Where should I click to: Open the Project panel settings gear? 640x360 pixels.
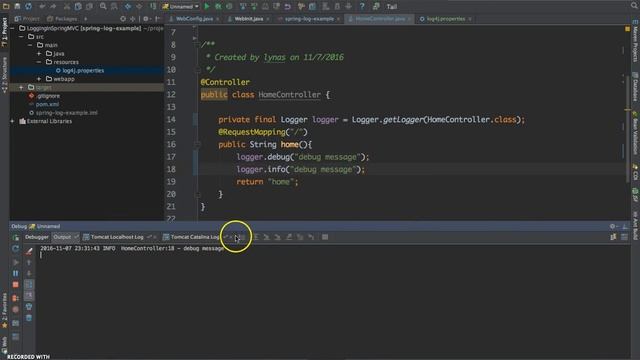click(x=146, y=19)
